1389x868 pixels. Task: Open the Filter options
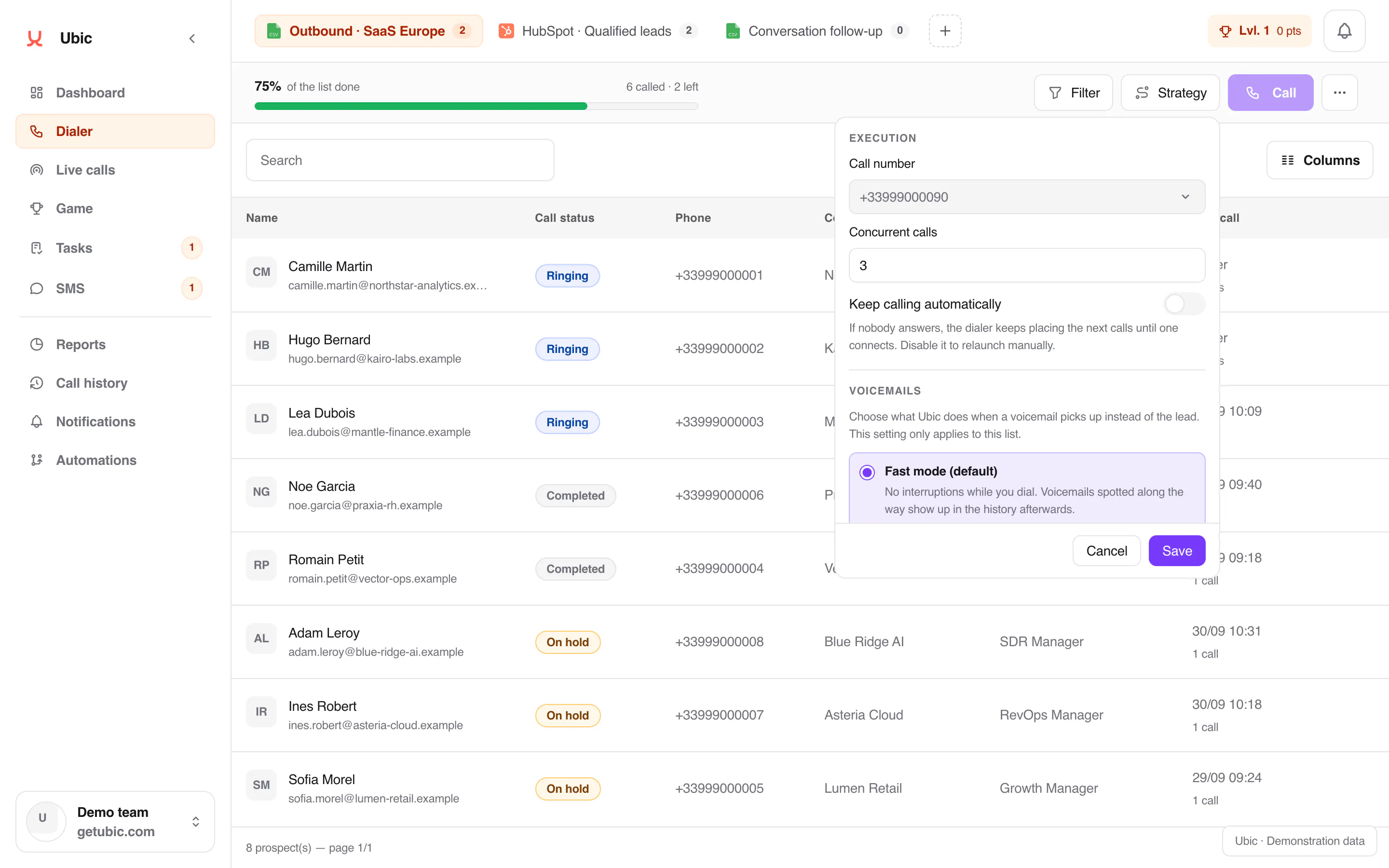point(1073,93)
